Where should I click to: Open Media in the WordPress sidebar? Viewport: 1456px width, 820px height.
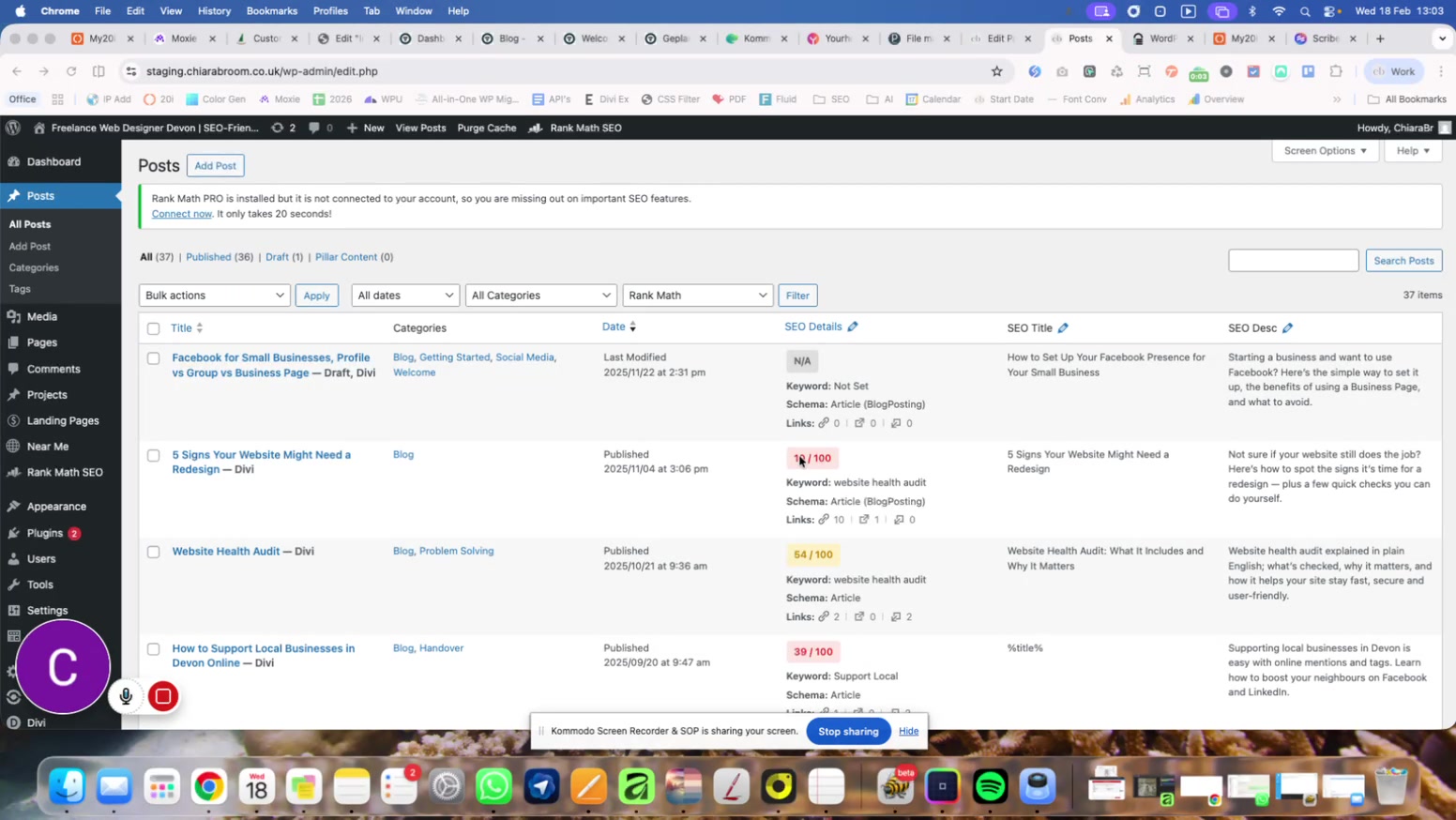pos(41,317)
